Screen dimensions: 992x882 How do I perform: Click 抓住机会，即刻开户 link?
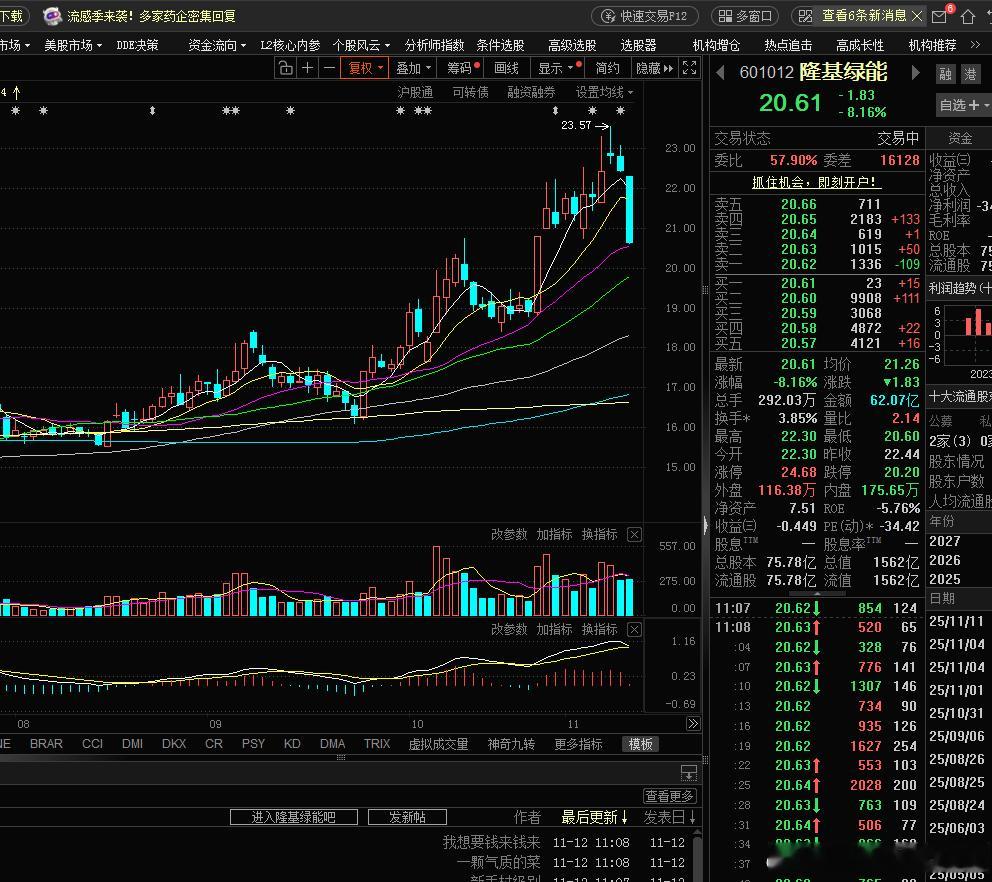pyautogui.click(x=816, y=182)
